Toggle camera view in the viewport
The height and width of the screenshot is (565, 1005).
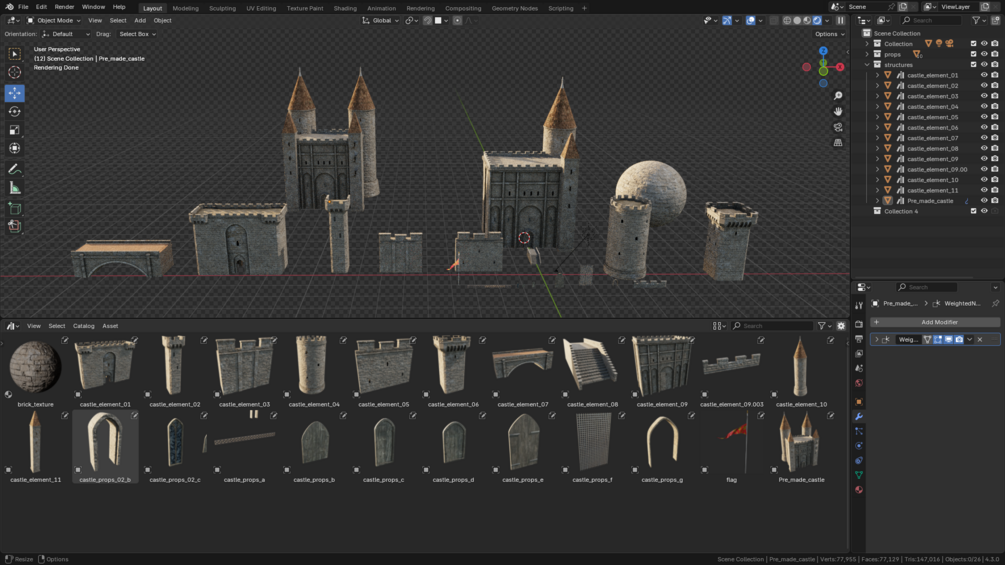pyautogui.click(x=838, y=127)
